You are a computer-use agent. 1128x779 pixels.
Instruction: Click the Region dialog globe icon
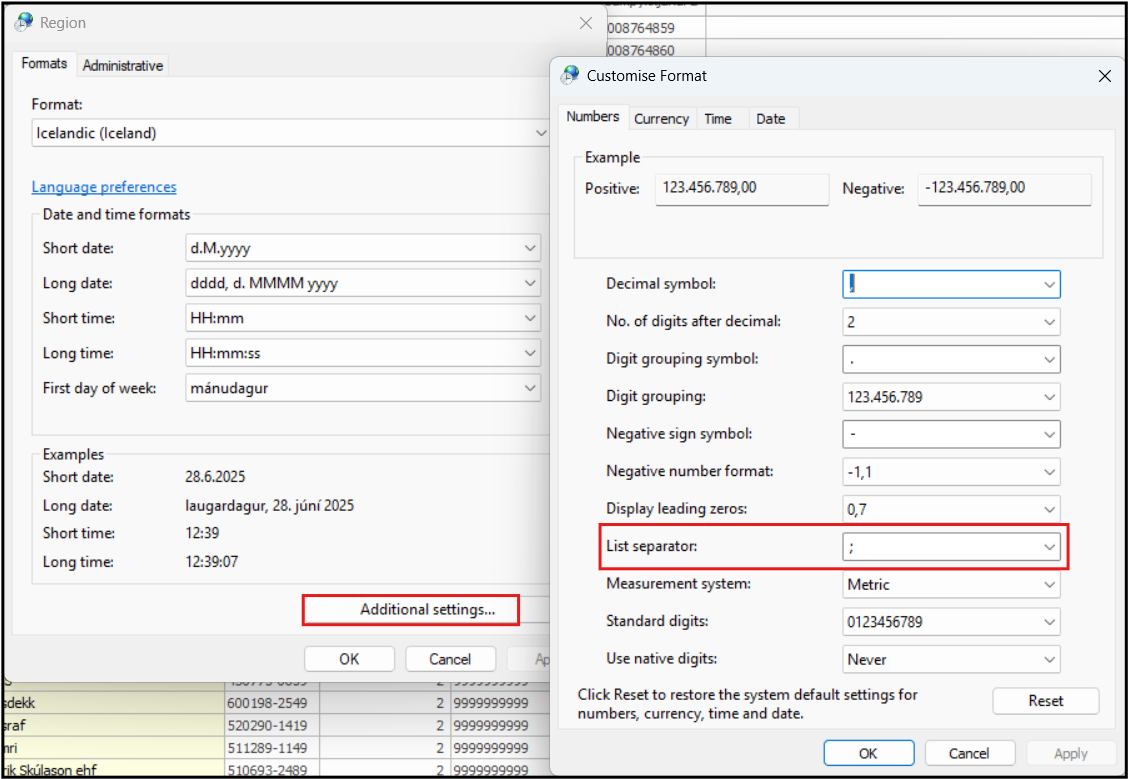point(24,22)
